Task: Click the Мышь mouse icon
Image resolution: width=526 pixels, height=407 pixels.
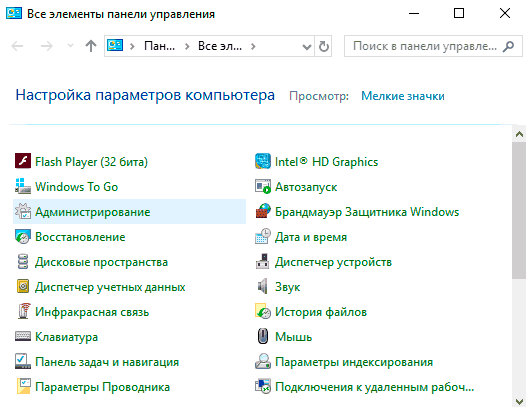Action: click(x=263, y=337)
